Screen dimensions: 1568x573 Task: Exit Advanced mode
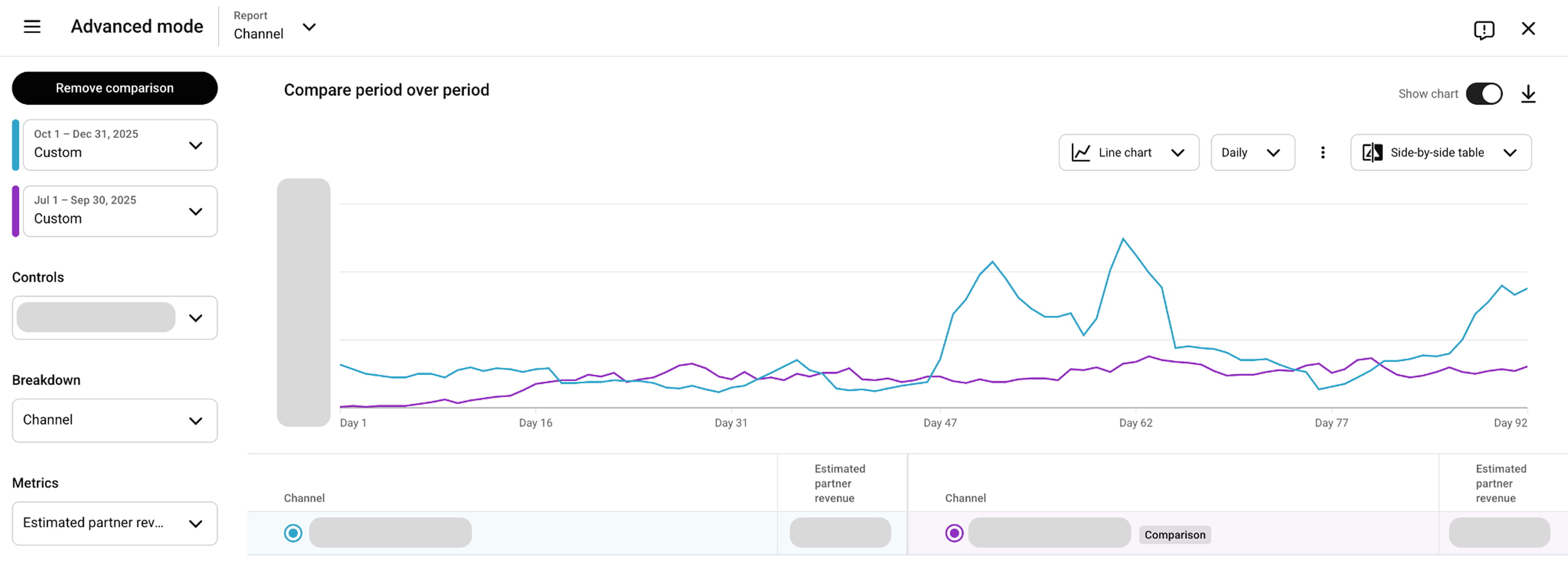pyautogui.click(x=1529, y=28)
